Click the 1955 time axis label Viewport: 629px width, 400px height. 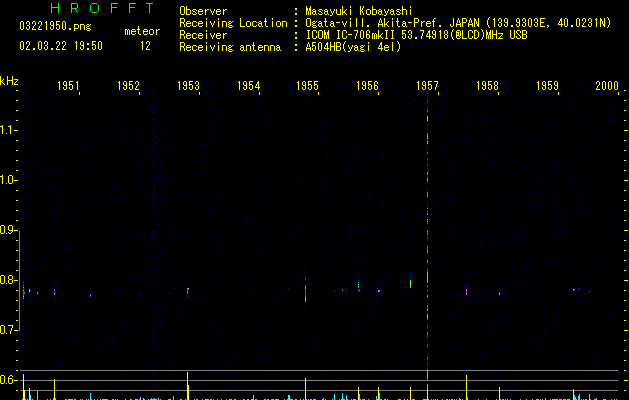[307, 86]
